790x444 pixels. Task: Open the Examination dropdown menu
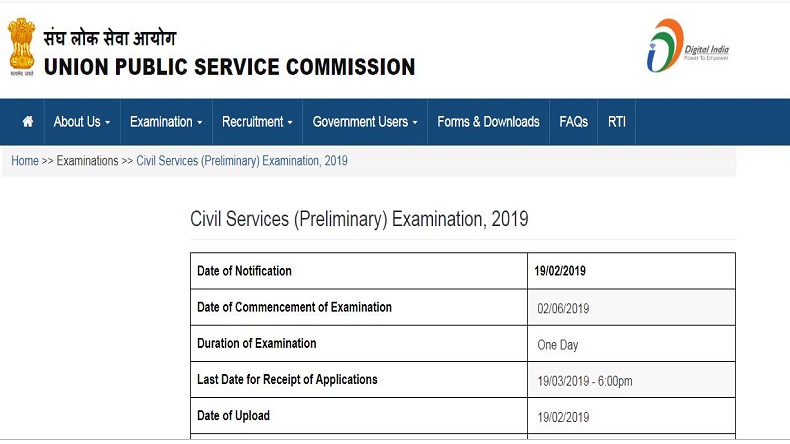(166, 122)
